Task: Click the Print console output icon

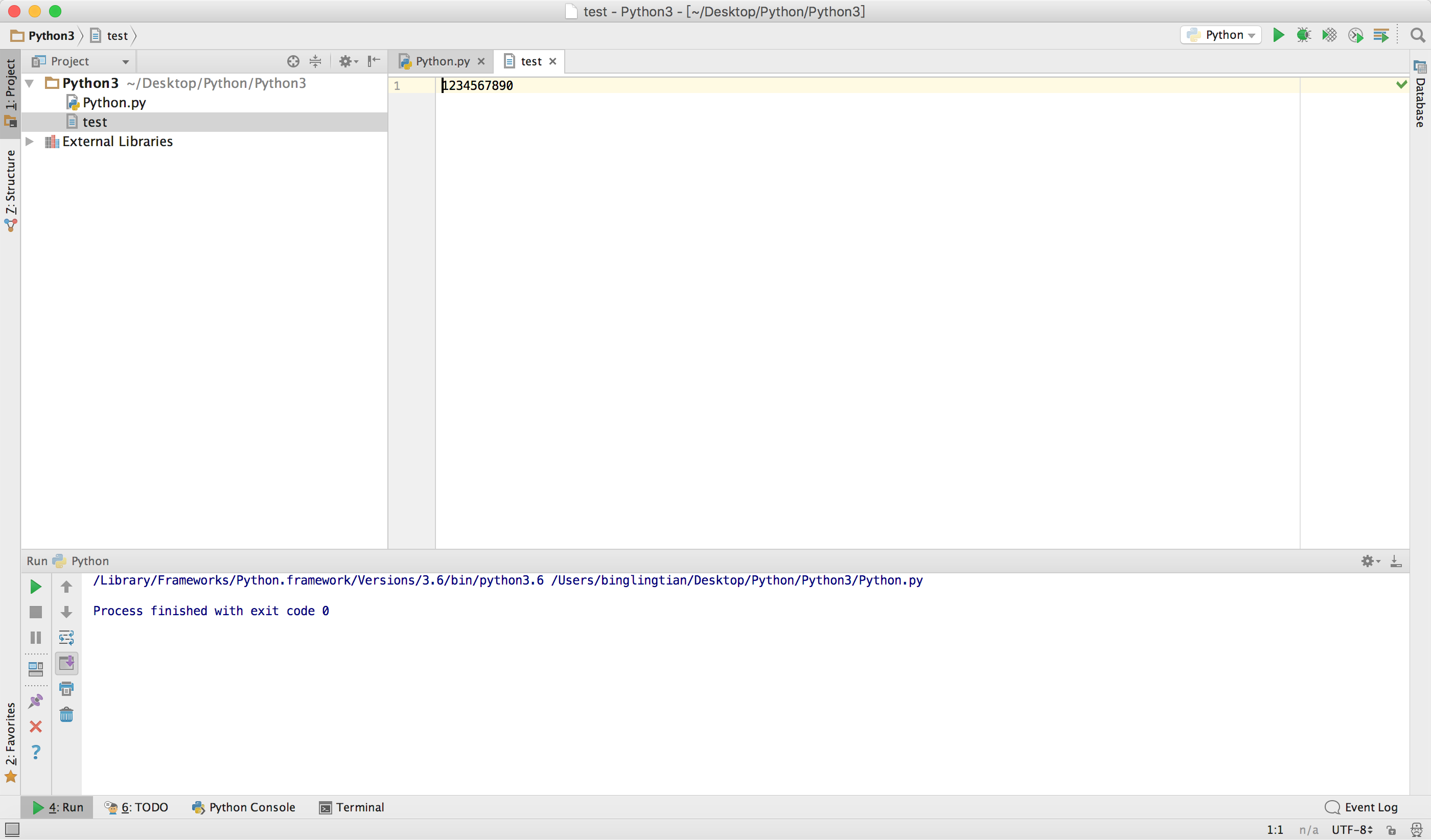Action: (x=66, y=689)
